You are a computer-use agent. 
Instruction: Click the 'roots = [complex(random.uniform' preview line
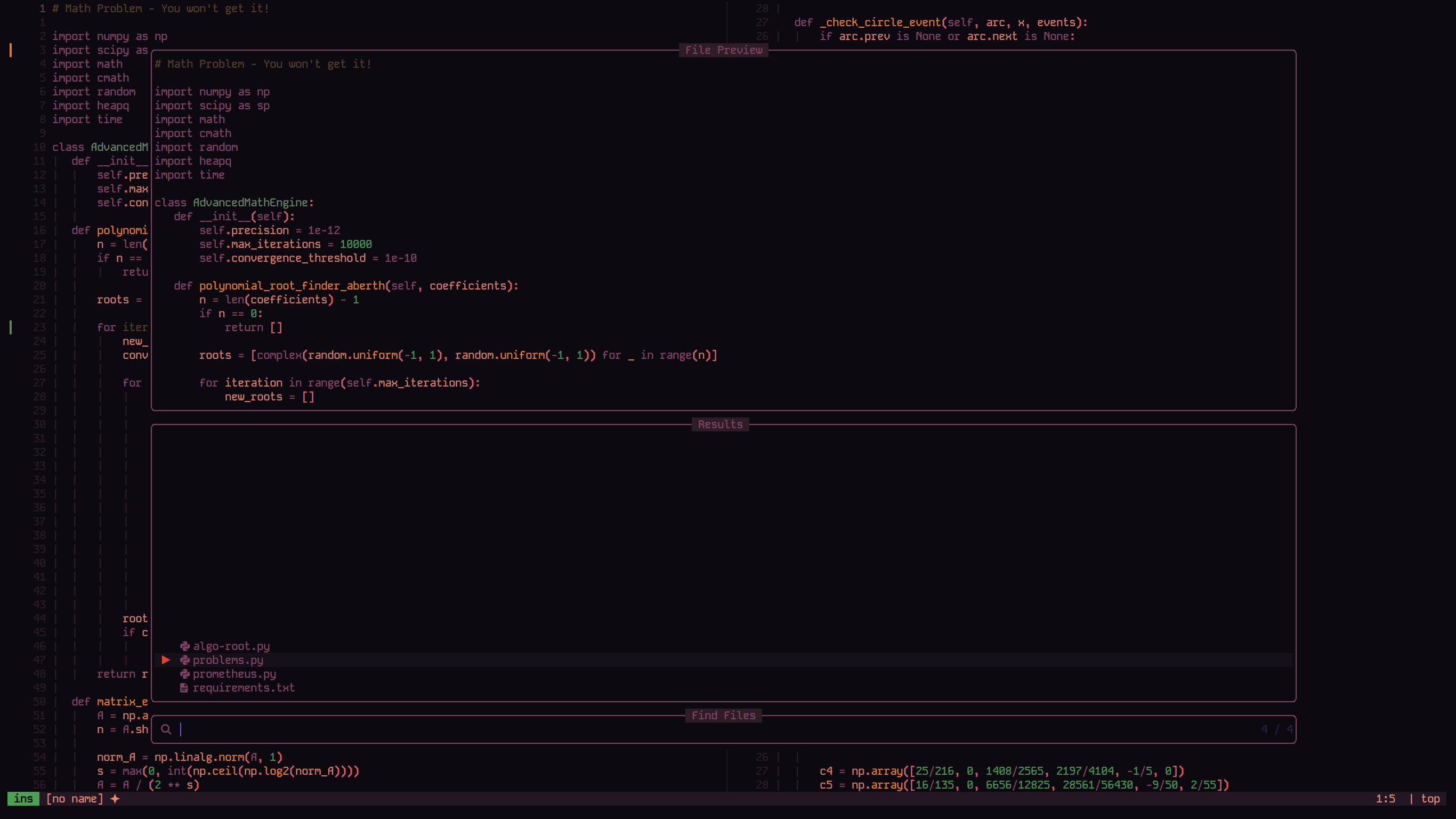(x=458, y=355)
